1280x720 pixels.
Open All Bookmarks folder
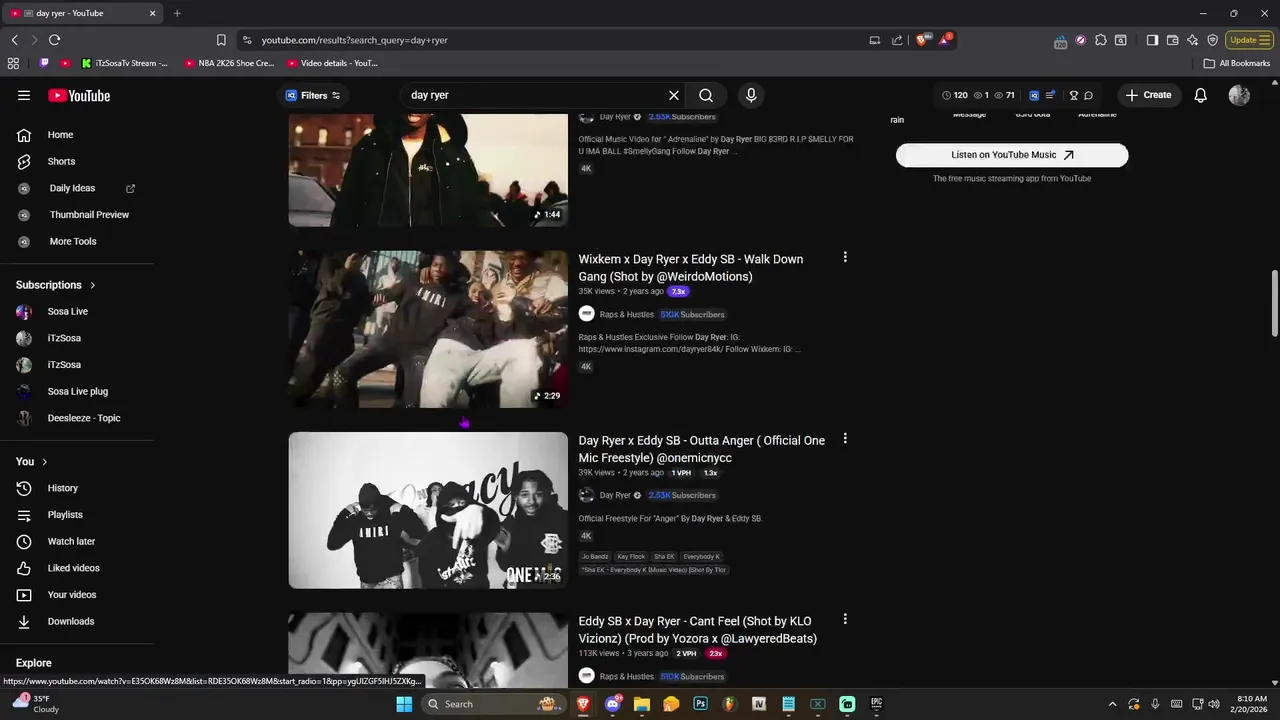1237,63
